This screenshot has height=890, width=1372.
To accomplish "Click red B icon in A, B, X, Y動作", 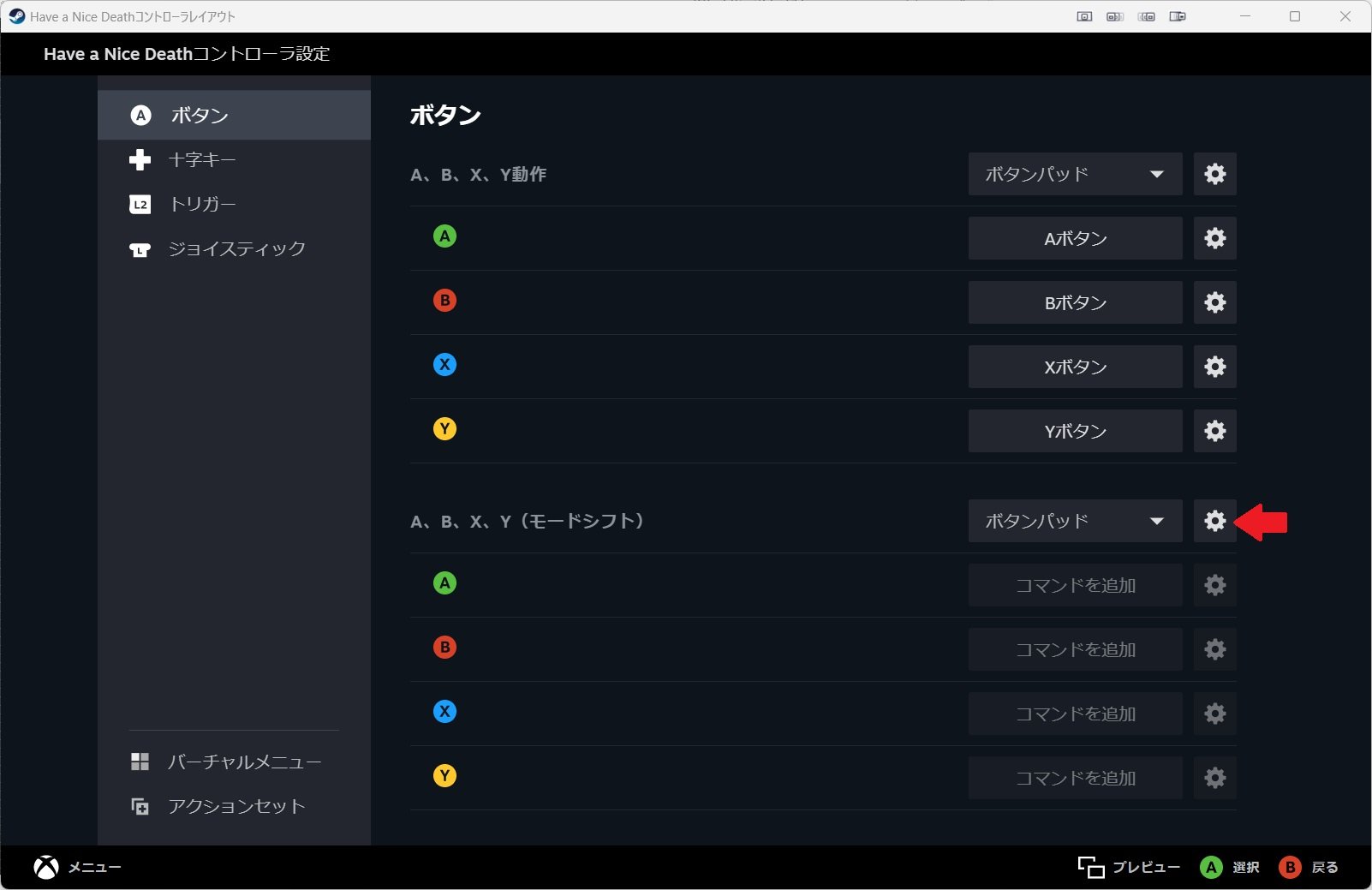I will (444, 301).
